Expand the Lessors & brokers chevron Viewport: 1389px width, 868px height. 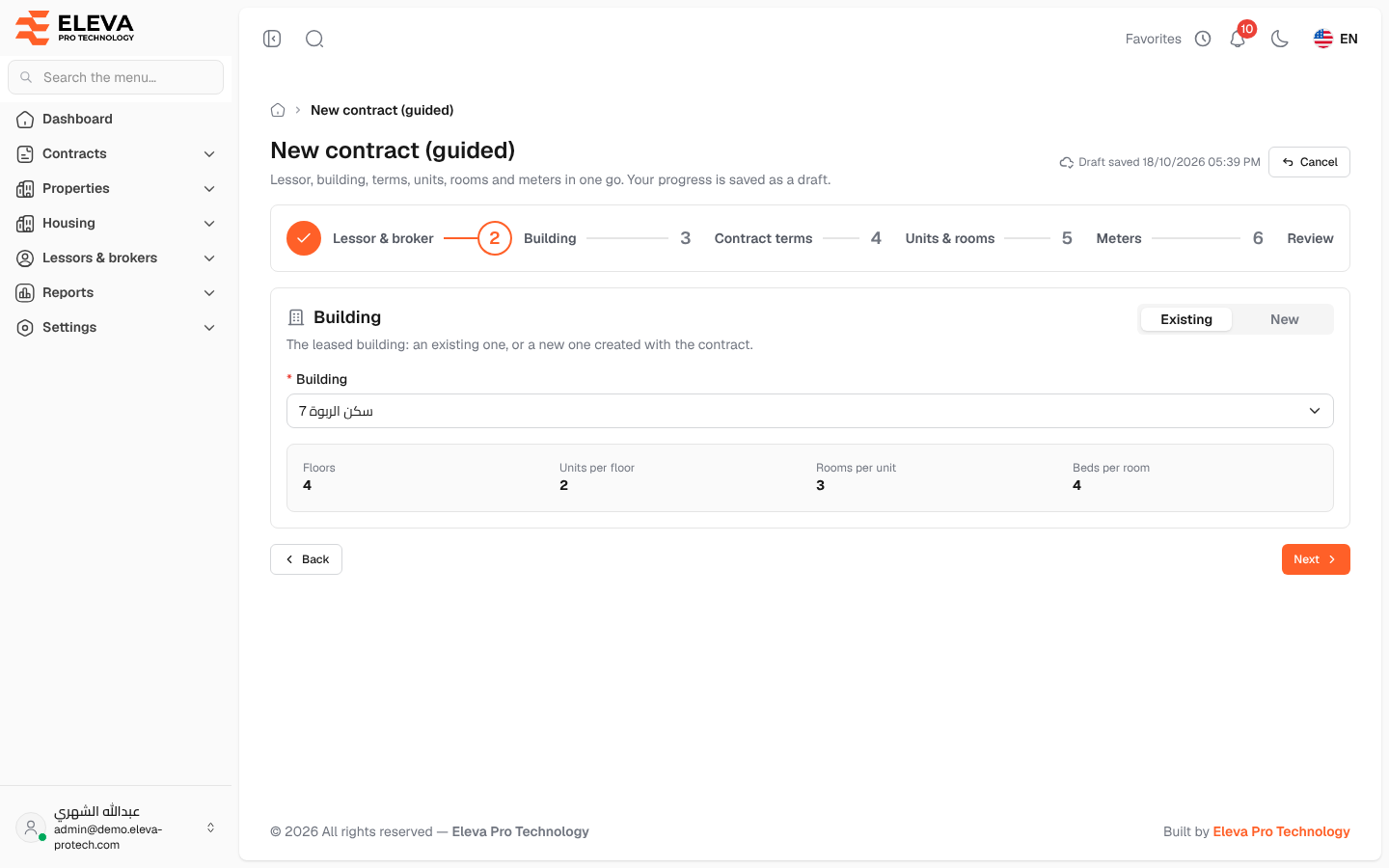point(209,258)
